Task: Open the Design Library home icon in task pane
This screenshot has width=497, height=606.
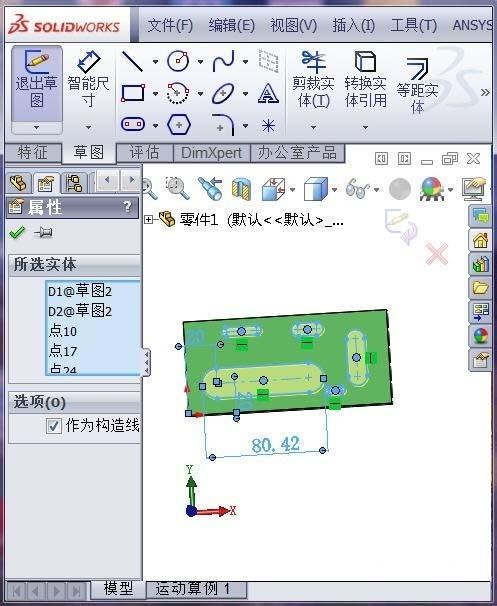Action: [x=480, y=240]
